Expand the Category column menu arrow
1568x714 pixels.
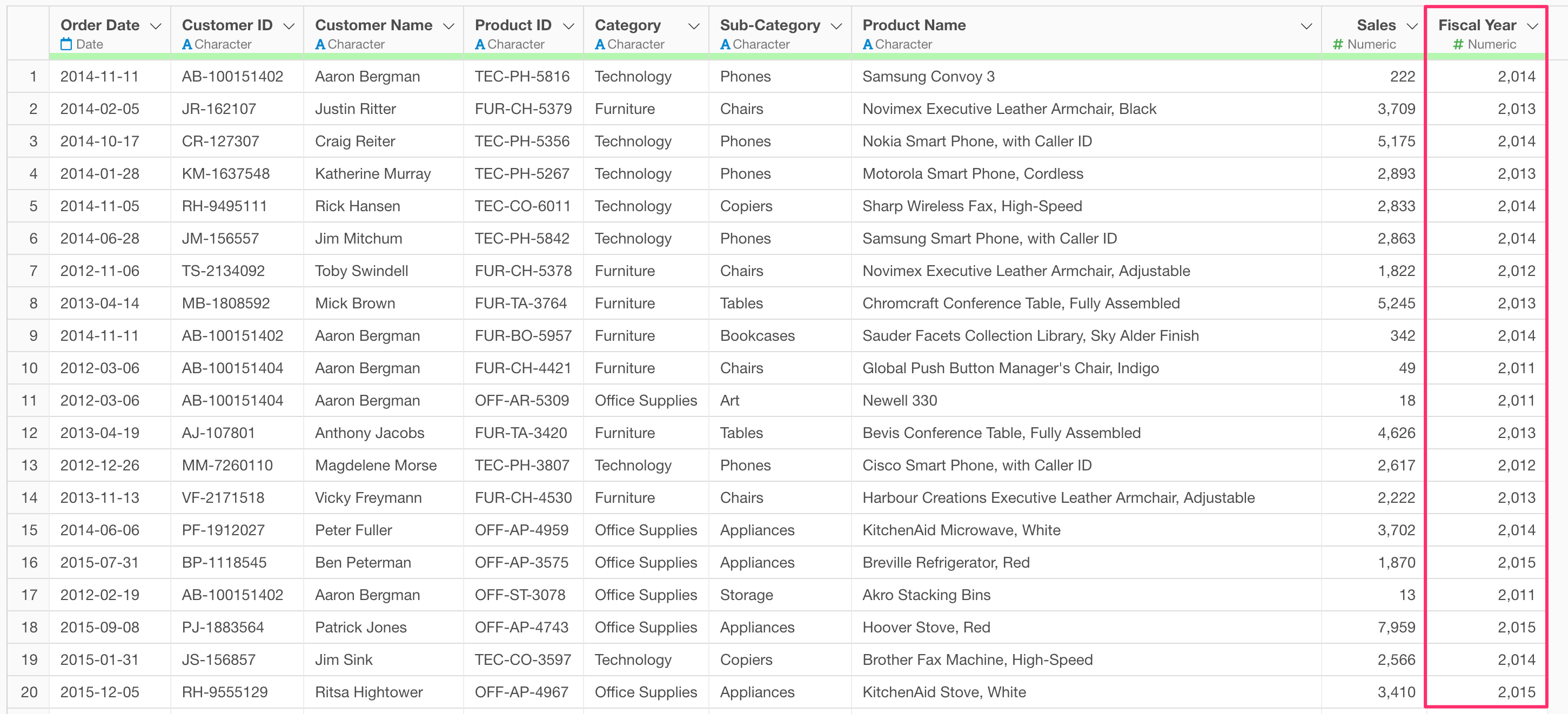(x=693, y=26)
